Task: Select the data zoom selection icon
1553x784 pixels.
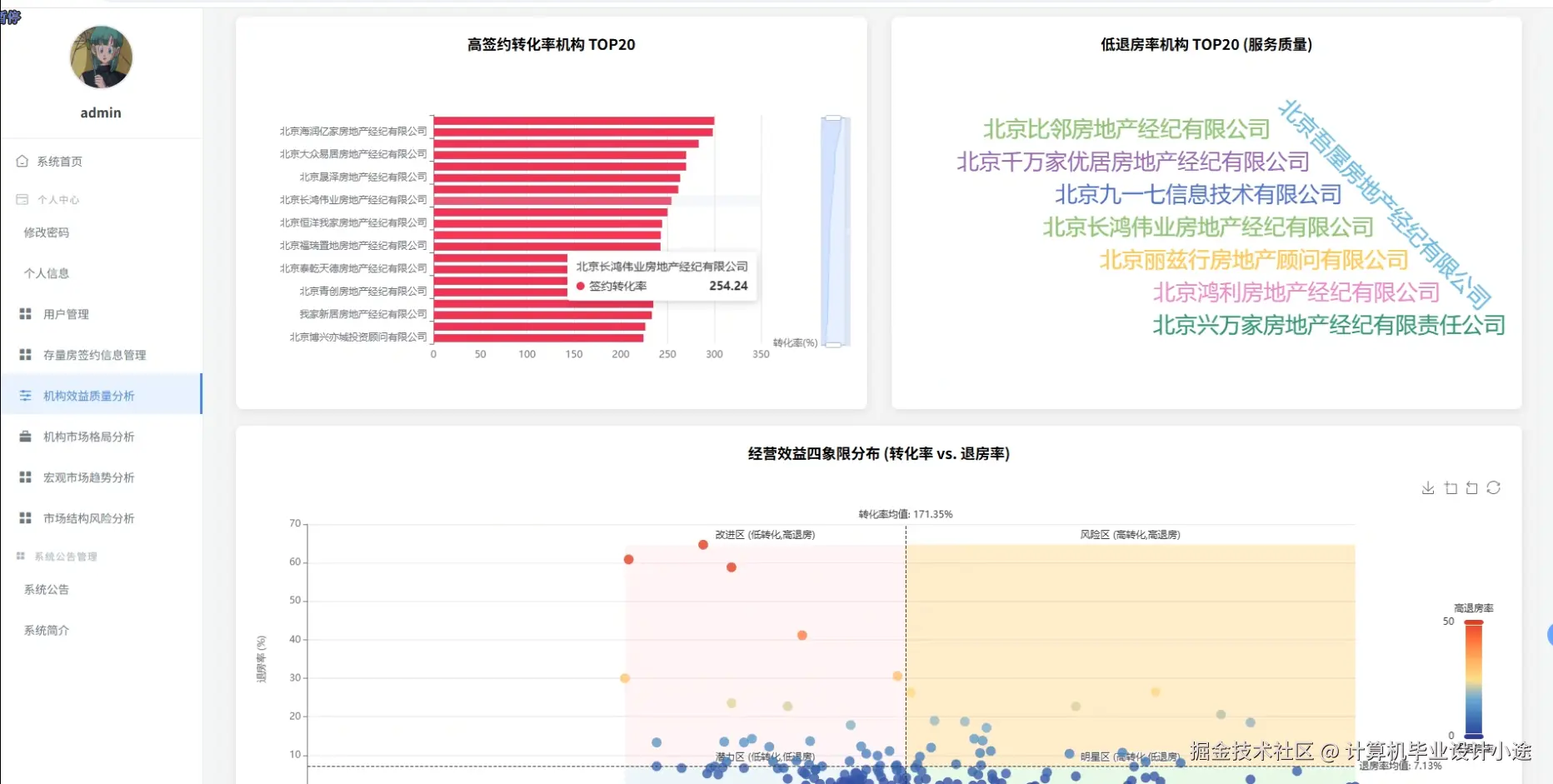Action: click(x=1450, y=488)
